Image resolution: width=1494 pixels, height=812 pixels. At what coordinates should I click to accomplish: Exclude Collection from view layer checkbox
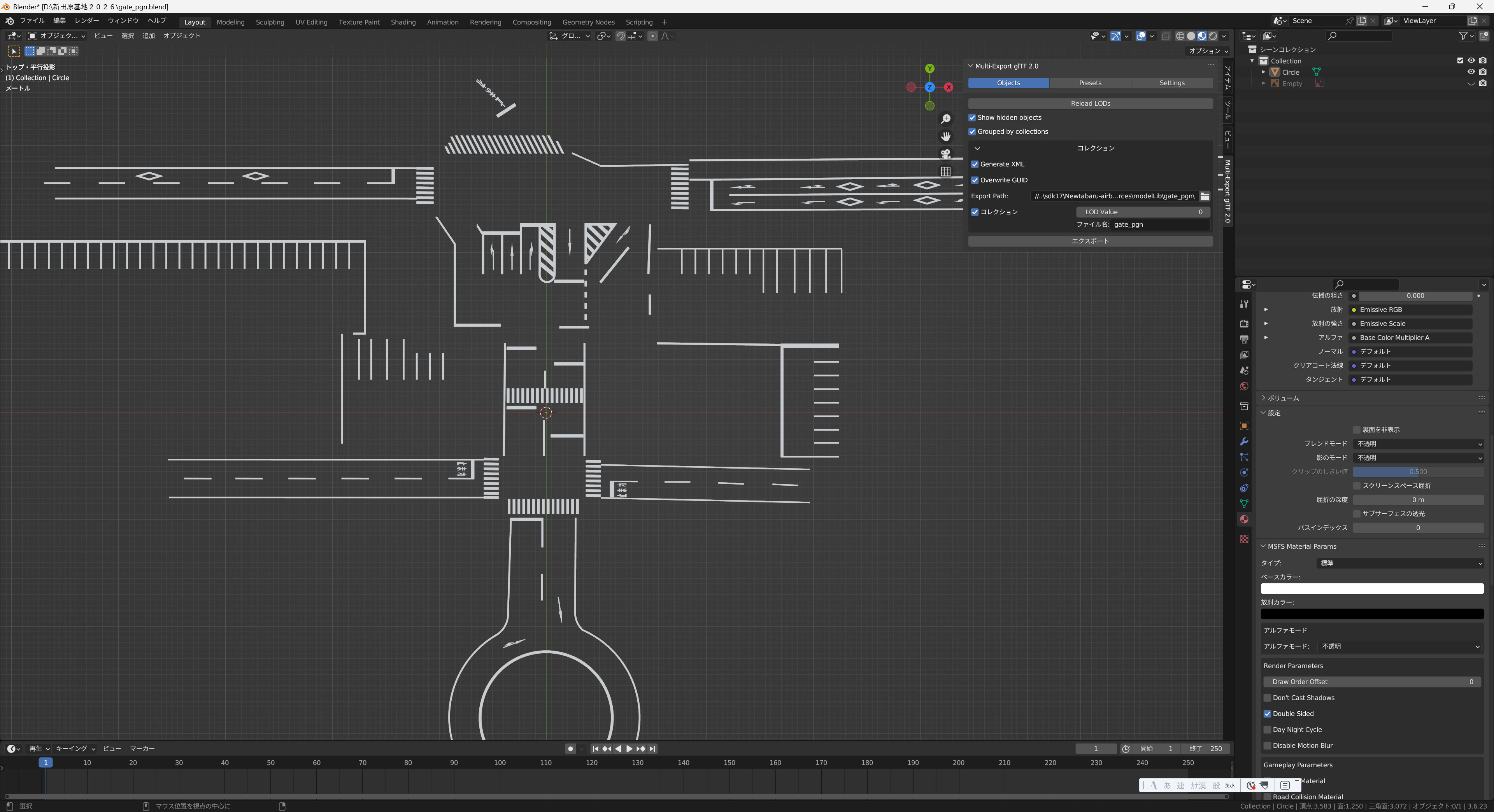(1460, 61)
